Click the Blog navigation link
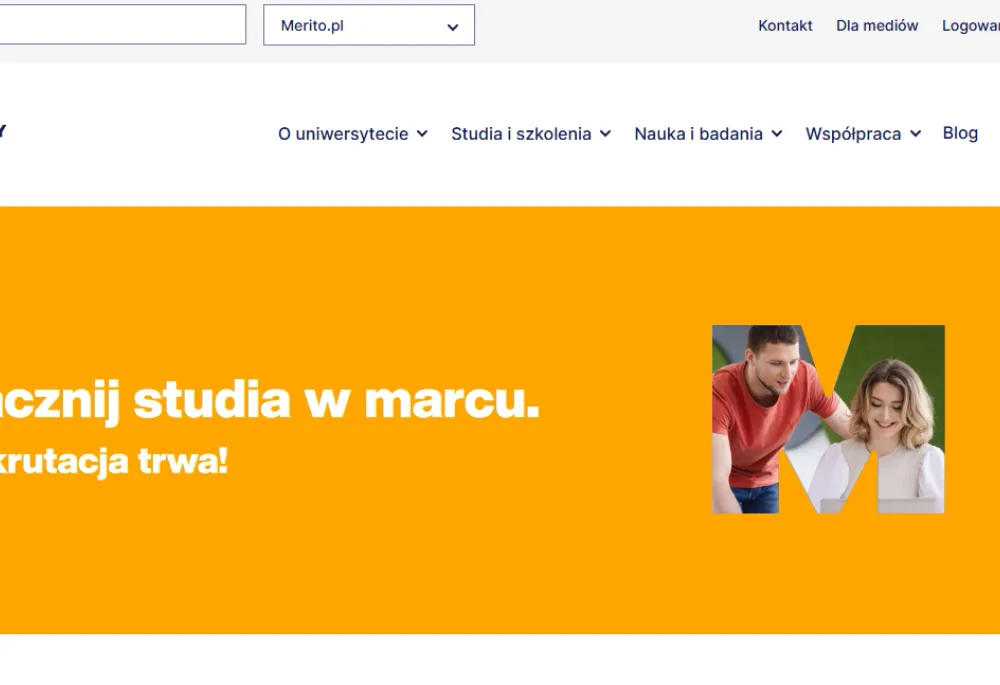The image size is (1000, 685). [959, 133]
